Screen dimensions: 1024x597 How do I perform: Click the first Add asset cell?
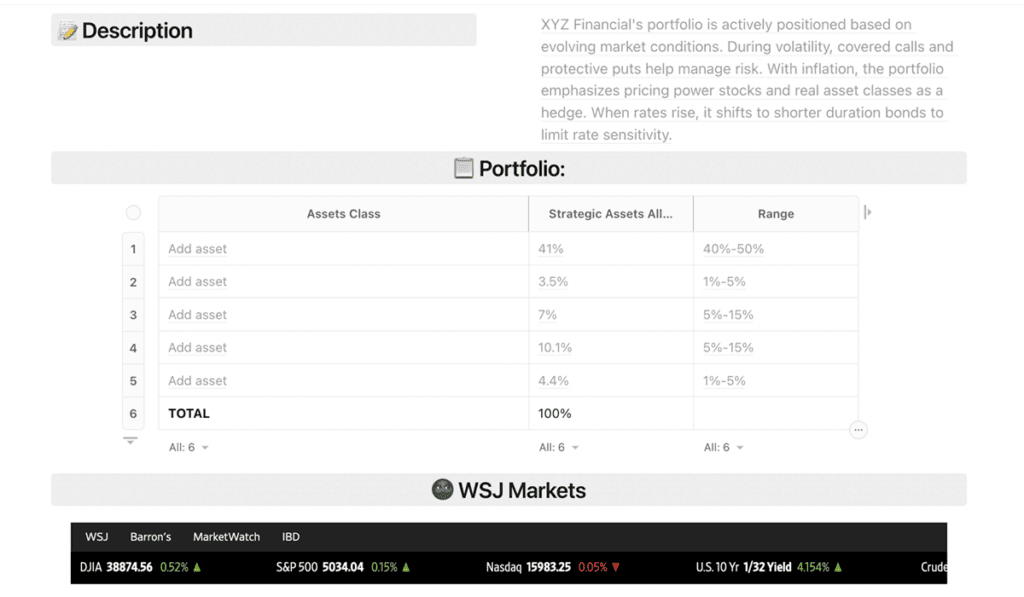click(x=344, y=249)
